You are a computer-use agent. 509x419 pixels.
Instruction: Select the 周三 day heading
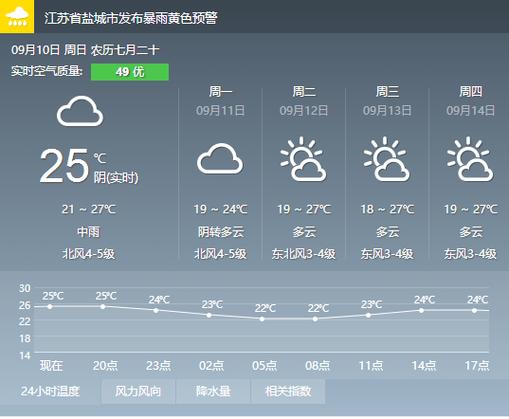tap(387, 91)
